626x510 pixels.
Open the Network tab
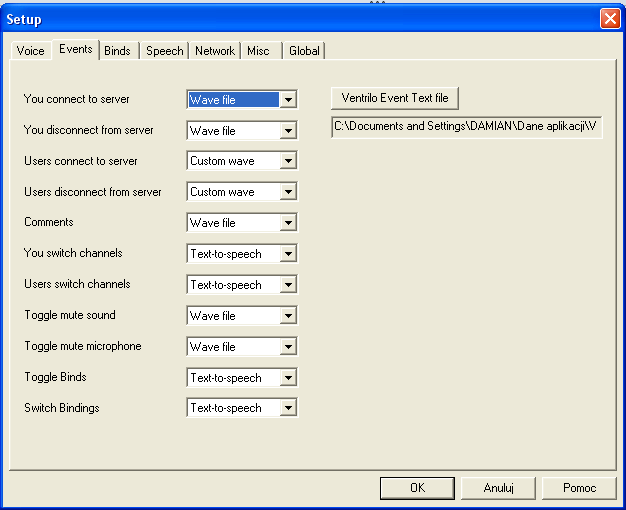(x=215, y=51)
